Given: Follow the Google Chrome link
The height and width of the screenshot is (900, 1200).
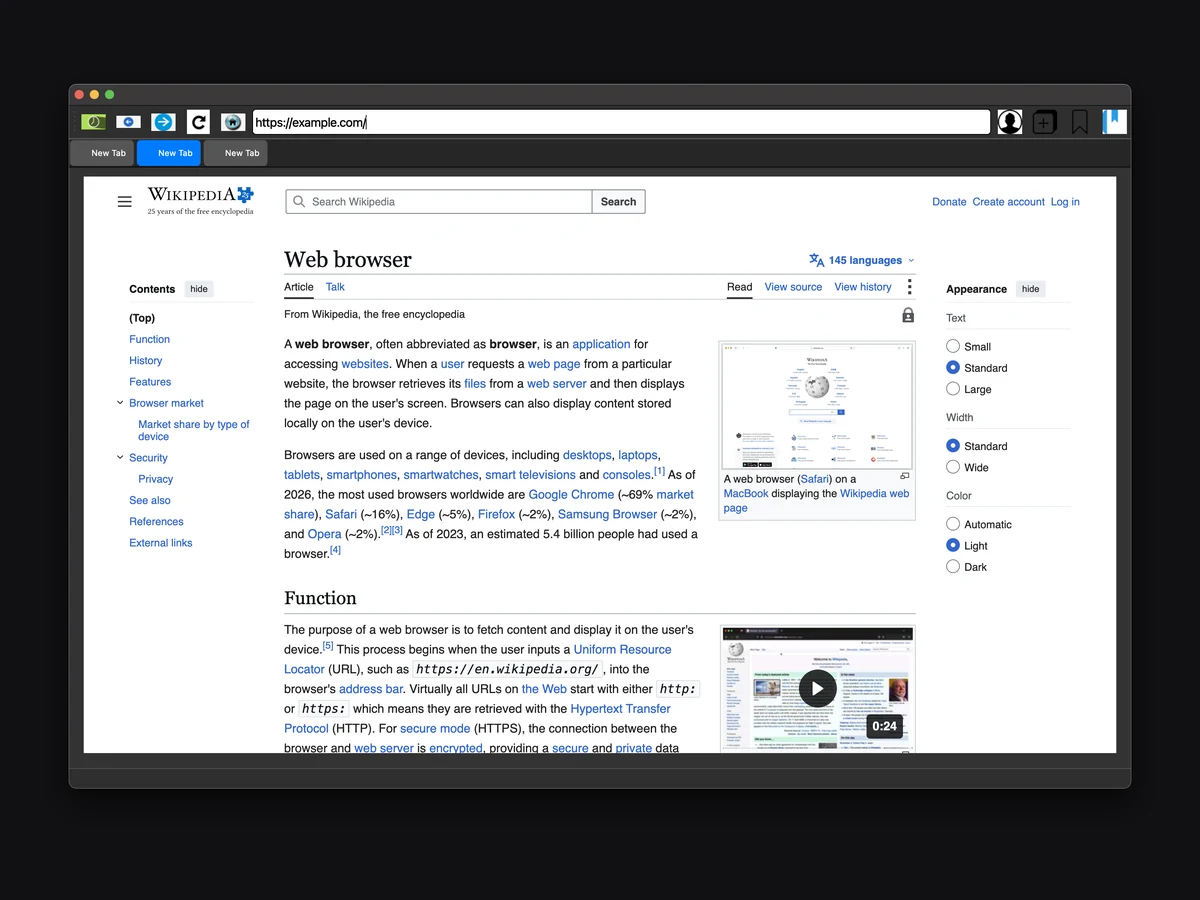Looking at the screenshot, I should [x=571, y=494].
